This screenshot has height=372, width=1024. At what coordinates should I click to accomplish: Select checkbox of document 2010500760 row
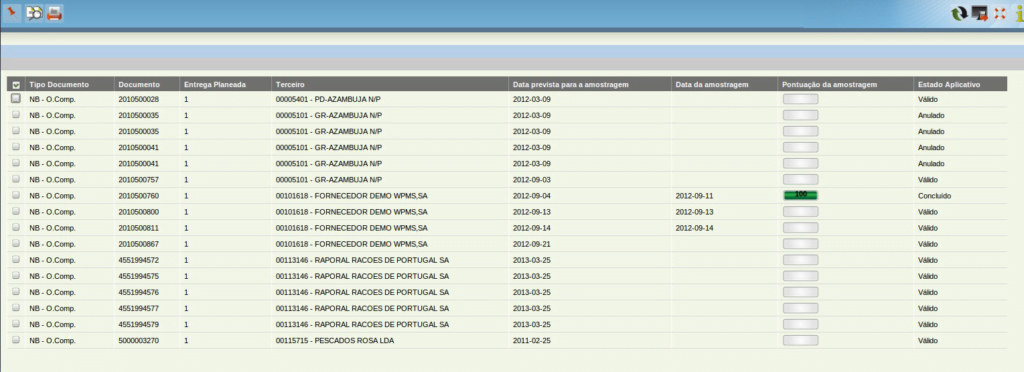[x=16, y=195]
